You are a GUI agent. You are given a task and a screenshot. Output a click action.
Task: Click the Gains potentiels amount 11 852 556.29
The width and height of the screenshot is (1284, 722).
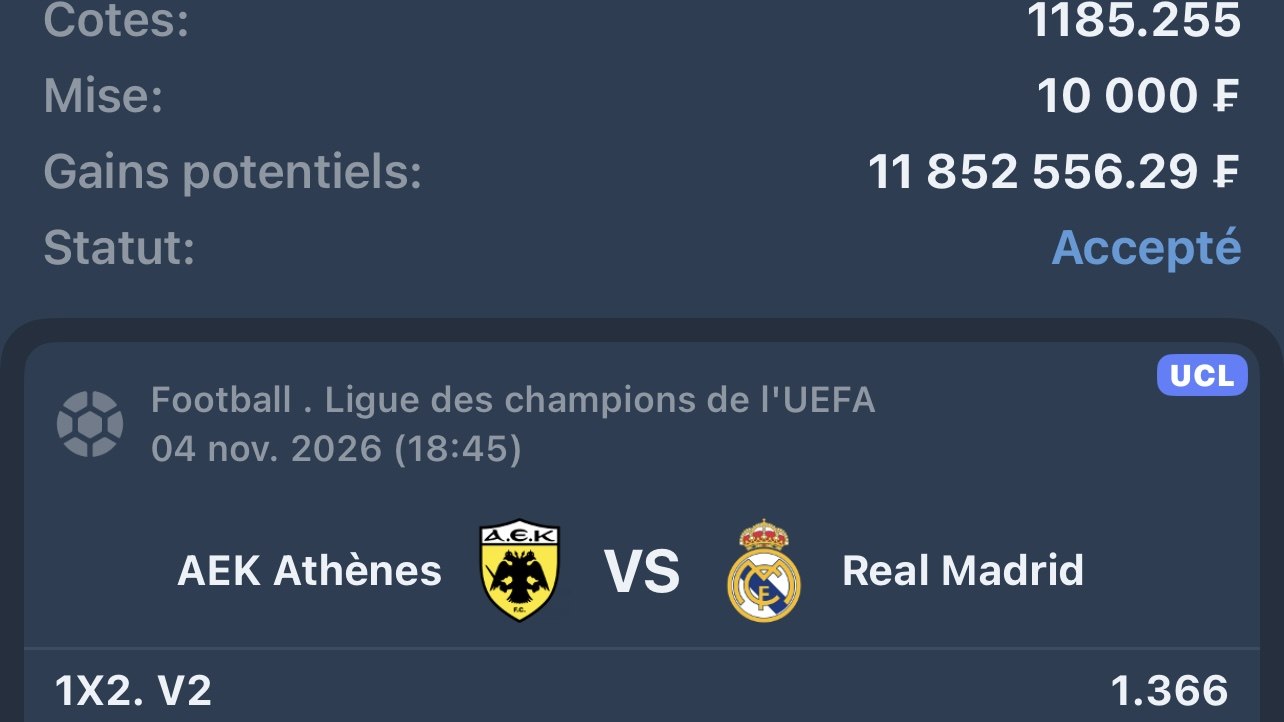tap(1033, 173)
